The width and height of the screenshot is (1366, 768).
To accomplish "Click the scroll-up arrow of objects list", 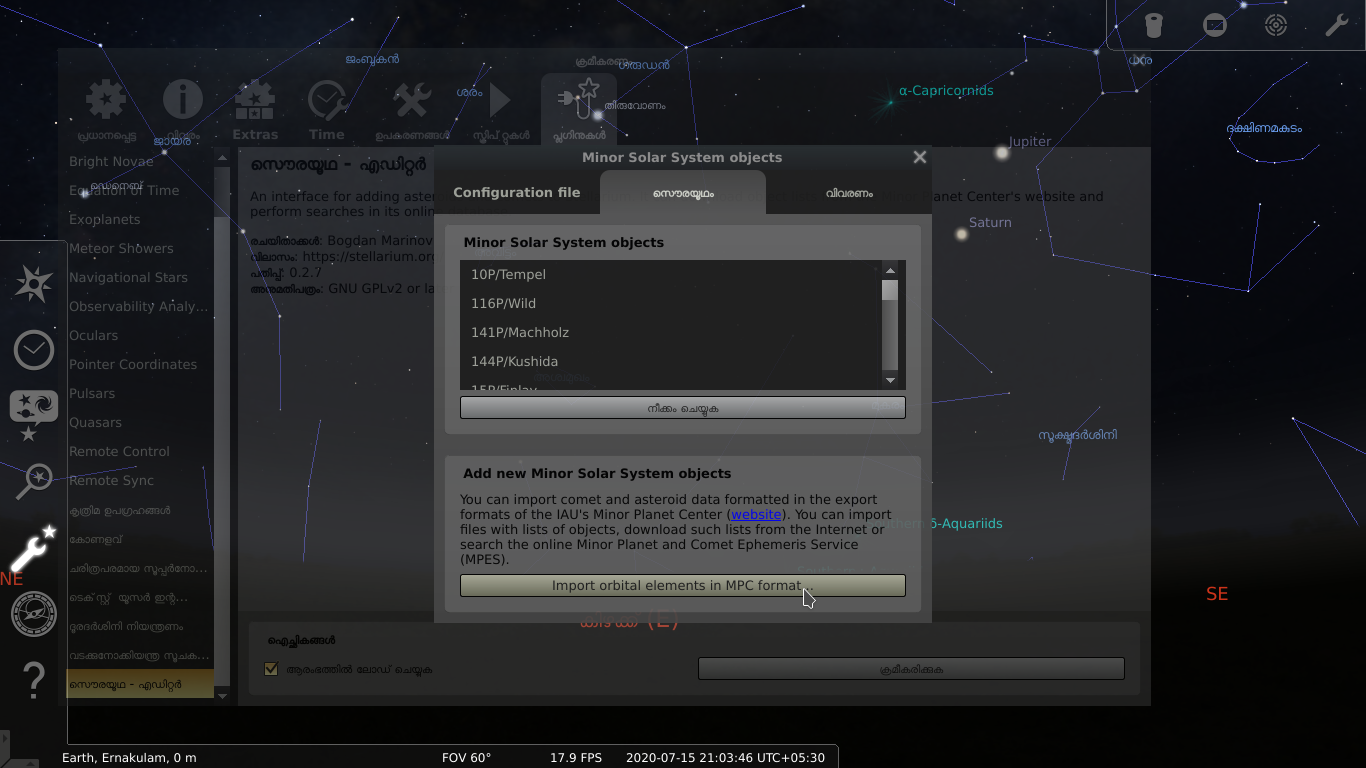I will pos(890,270).
